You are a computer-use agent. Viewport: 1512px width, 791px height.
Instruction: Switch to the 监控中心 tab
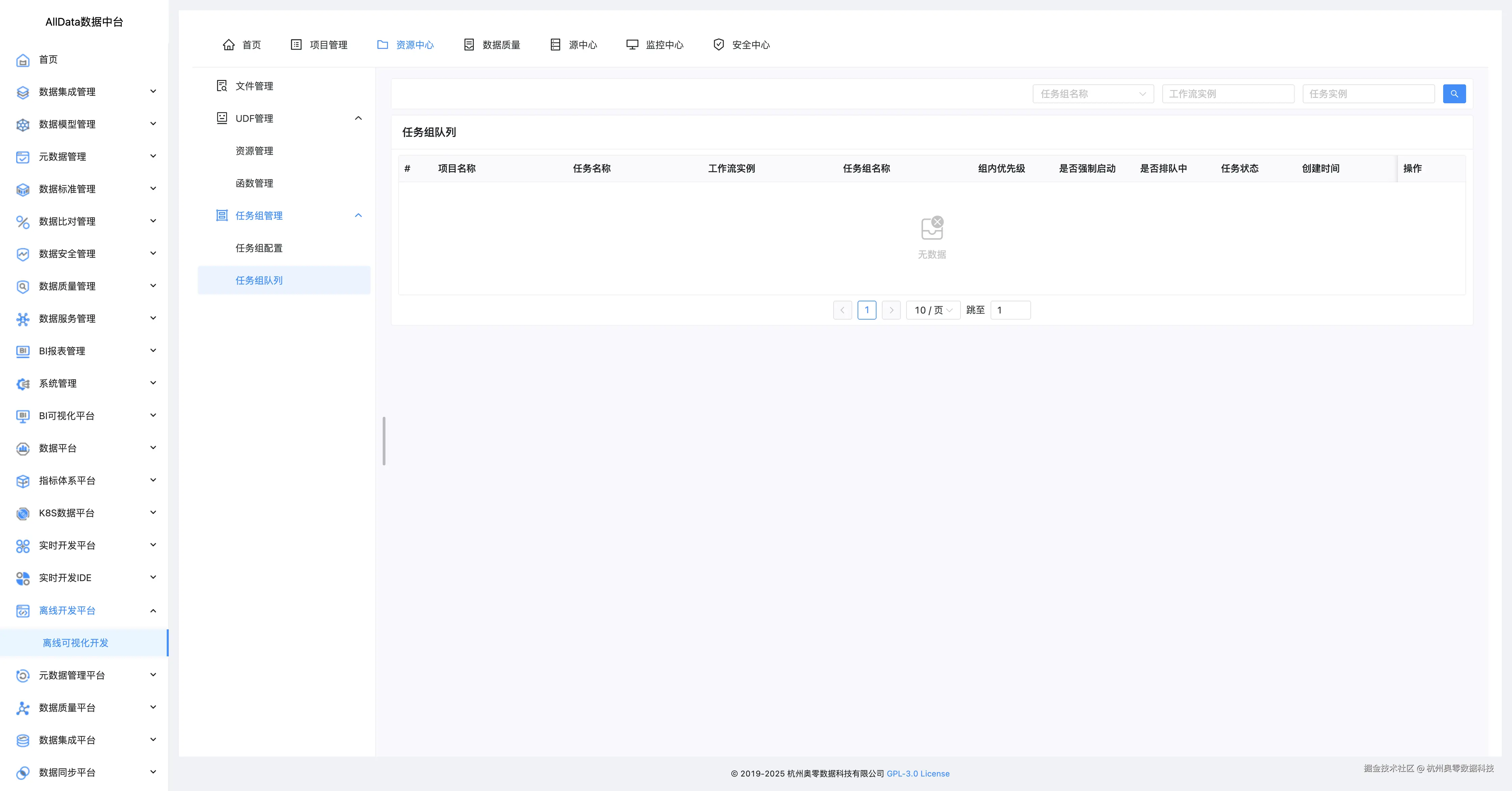click(654, 45)
